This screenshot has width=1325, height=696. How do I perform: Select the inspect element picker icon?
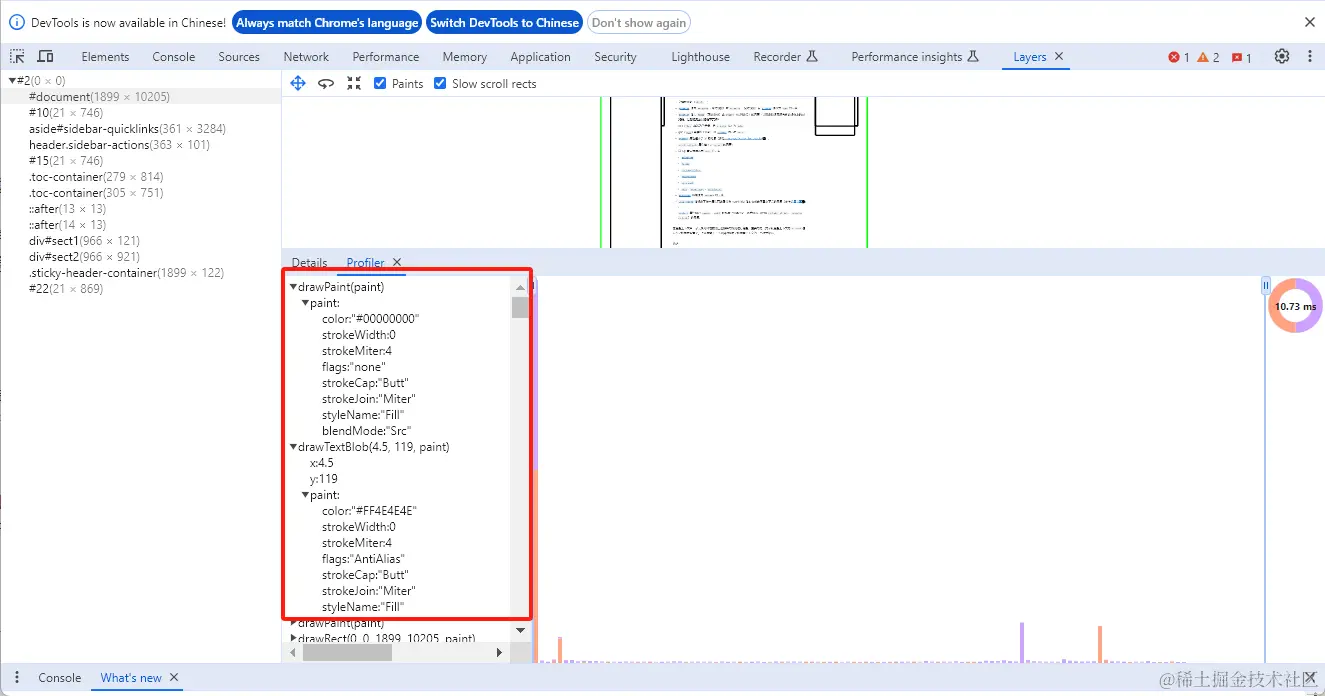pos(18,57)
